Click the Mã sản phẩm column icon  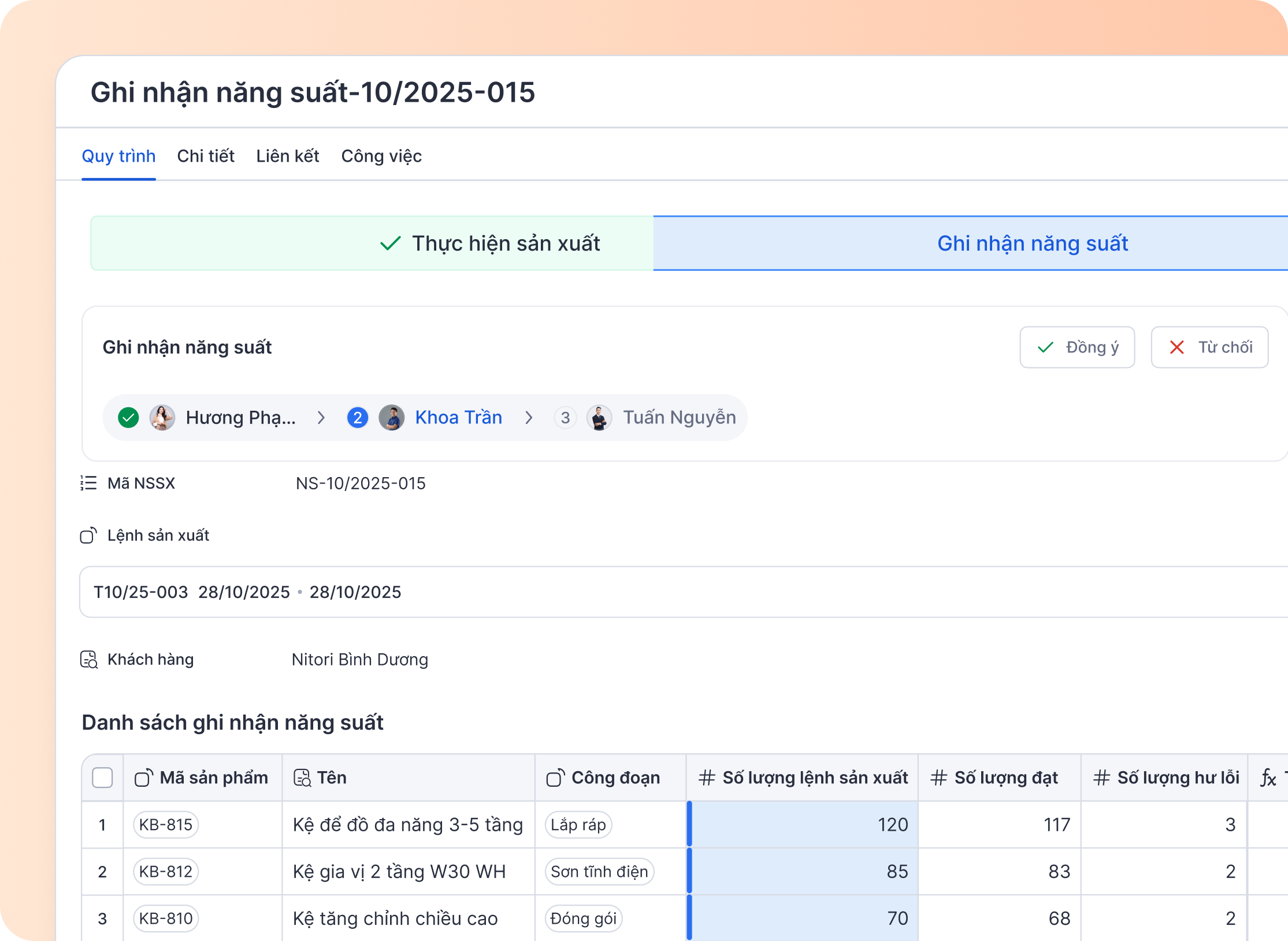[143, 778]
